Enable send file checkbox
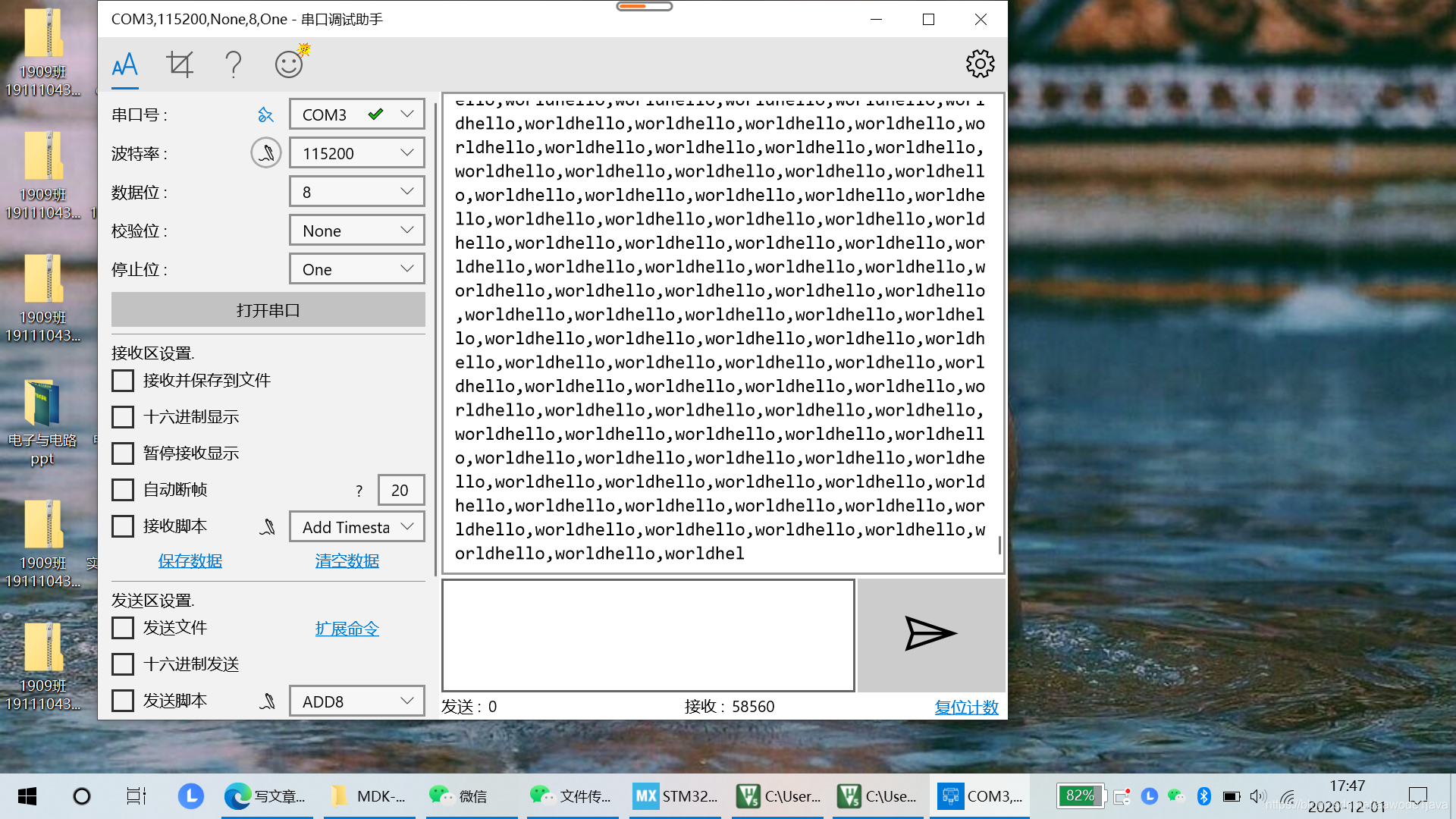 coord(123,627)
